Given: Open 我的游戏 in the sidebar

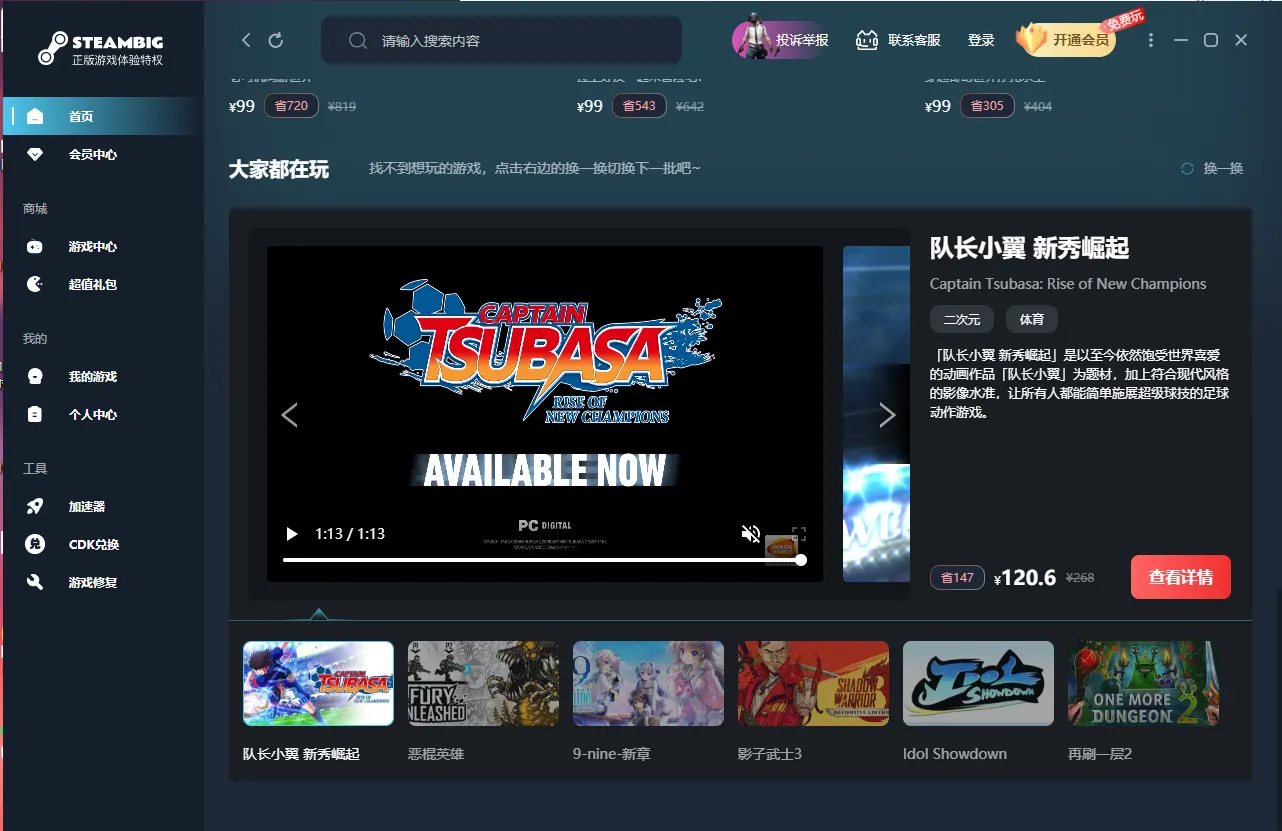Looking at the screenshot, I should point(102,376).
